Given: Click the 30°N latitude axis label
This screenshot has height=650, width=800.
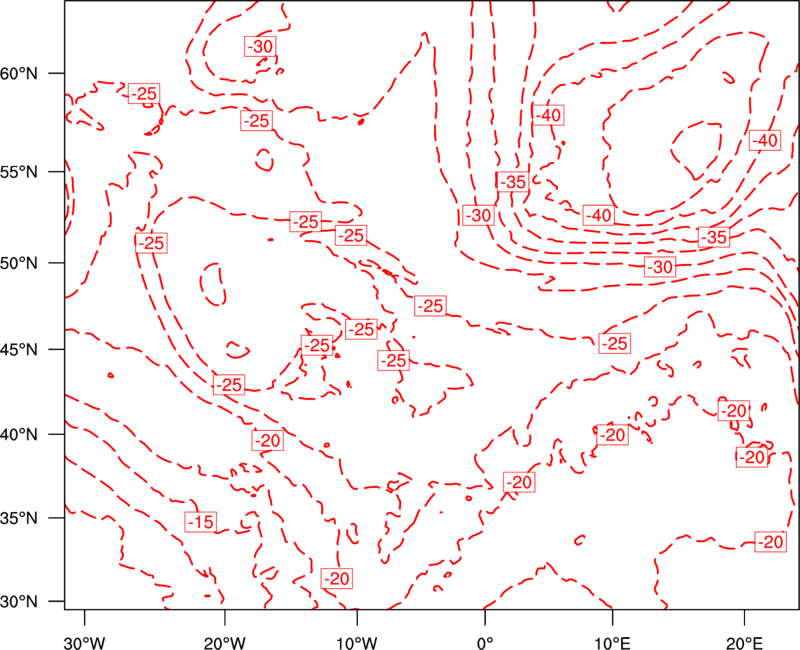Looking at the screenshot, I should point(19,602).
